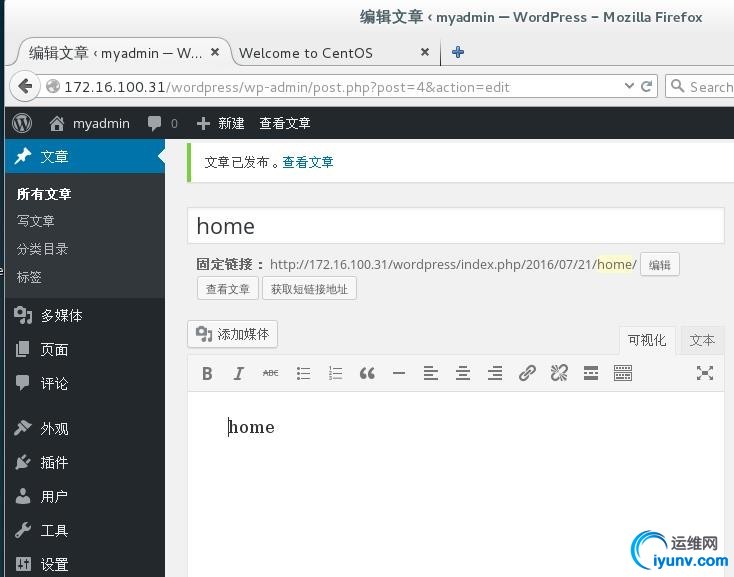Open 评论 comments menu
The image size is (734, 577).
[85, 384]
